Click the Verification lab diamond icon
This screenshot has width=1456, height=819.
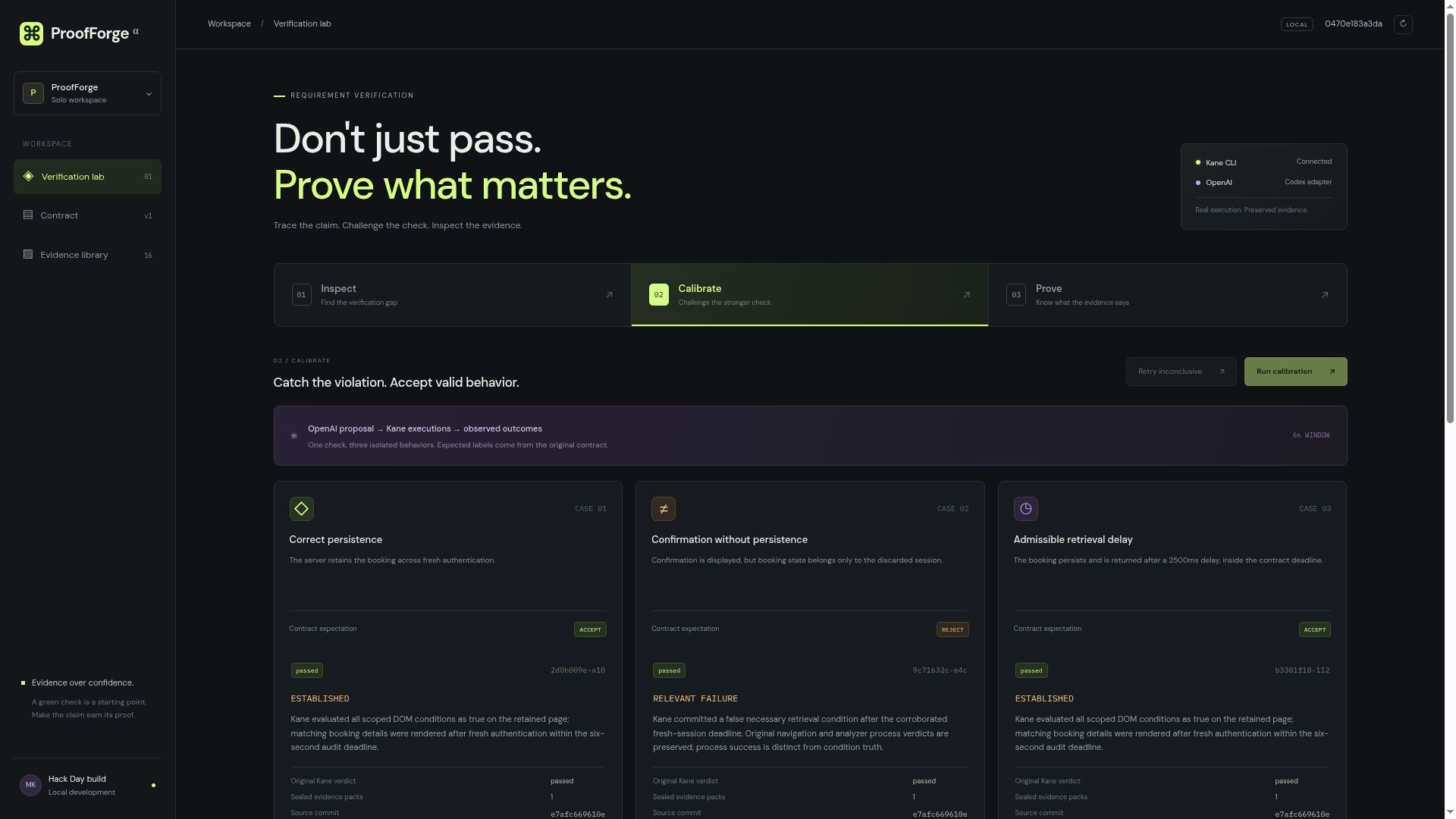pyautogui.click(x=28, y=177)
